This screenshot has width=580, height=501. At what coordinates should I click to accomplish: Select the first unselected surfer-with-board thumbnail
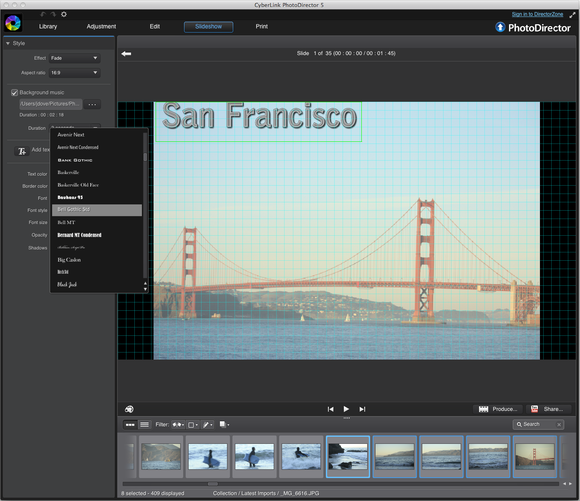point(208,457)
